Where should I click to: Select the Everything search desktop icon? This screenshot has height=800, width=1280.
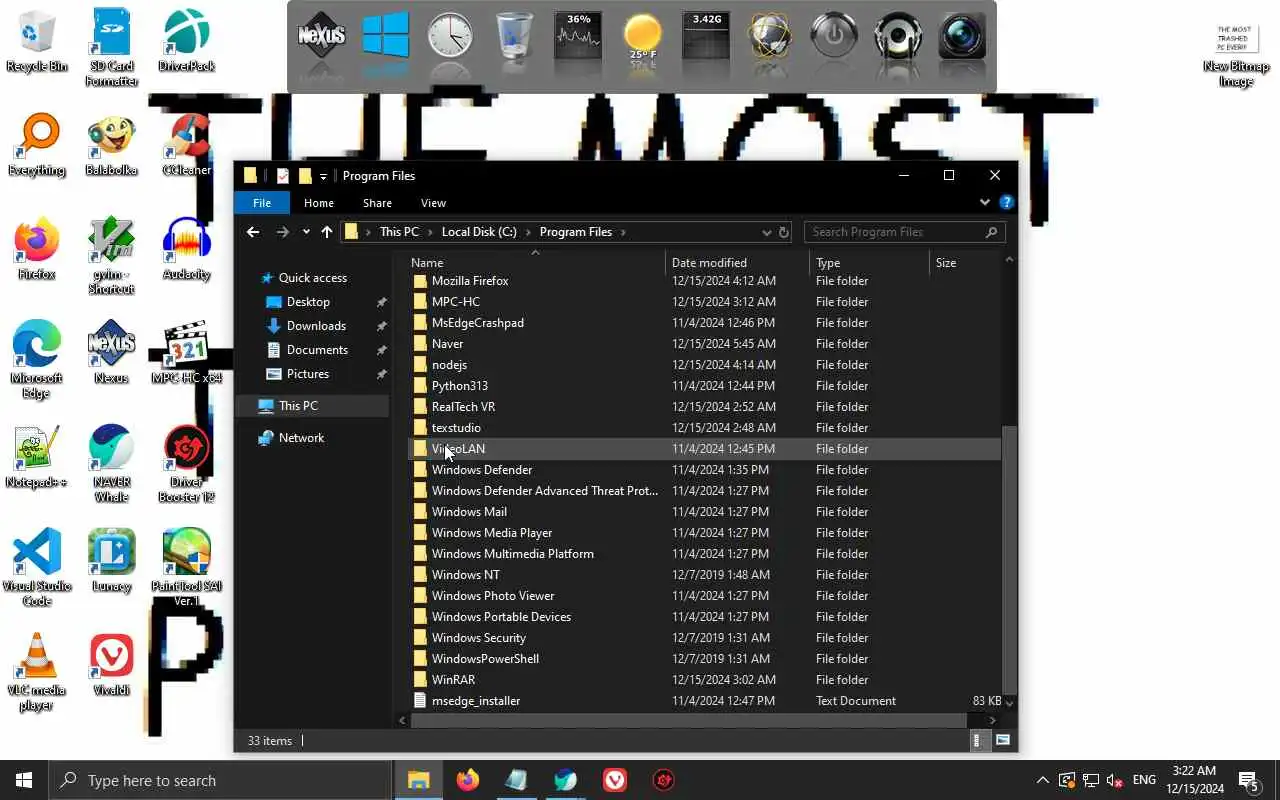[37, 145]
